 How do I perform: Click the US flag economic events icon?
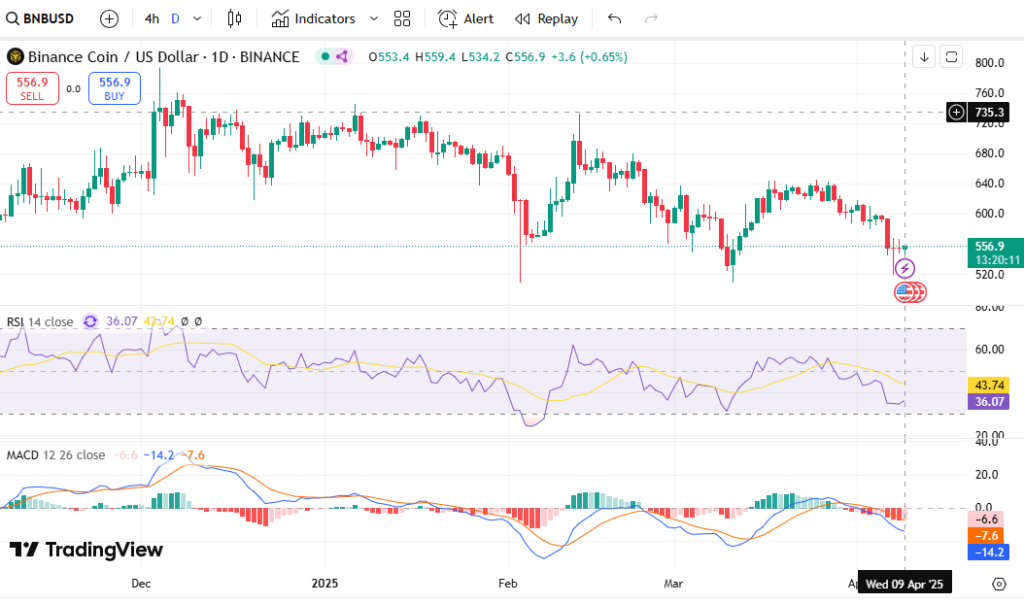[x=905, y=292]
